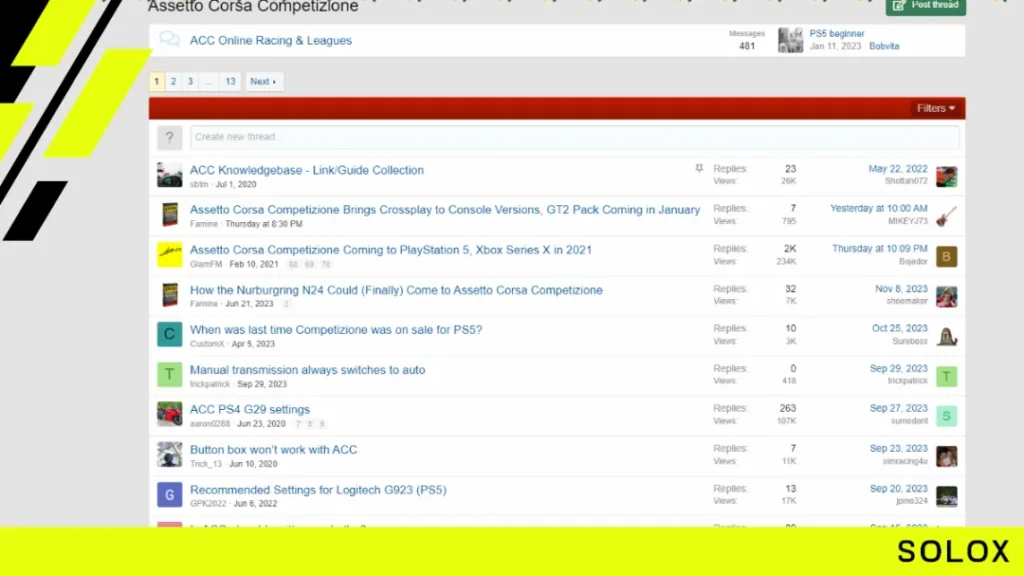
Task: Click CustomX's teal 'C' avatar
Action: pyautogui.click(x=169, y=334)
